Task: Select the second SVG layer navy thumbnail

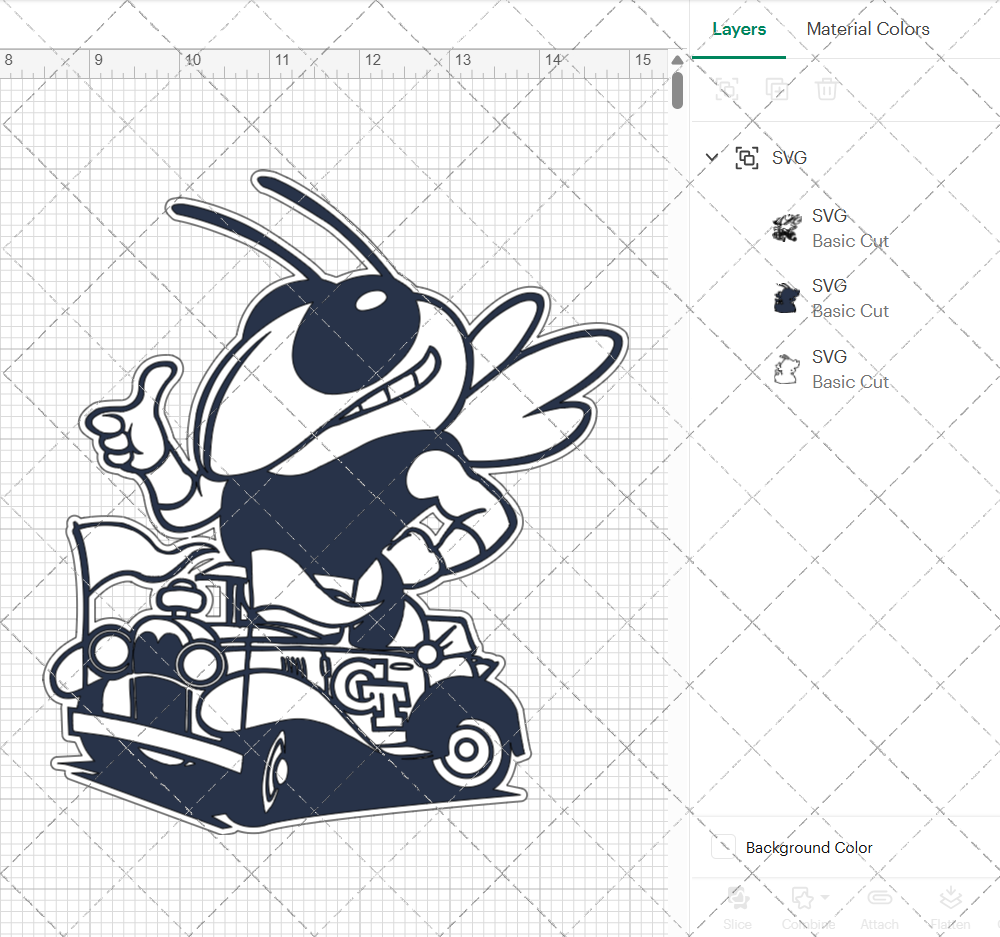Action: [786, 298]
